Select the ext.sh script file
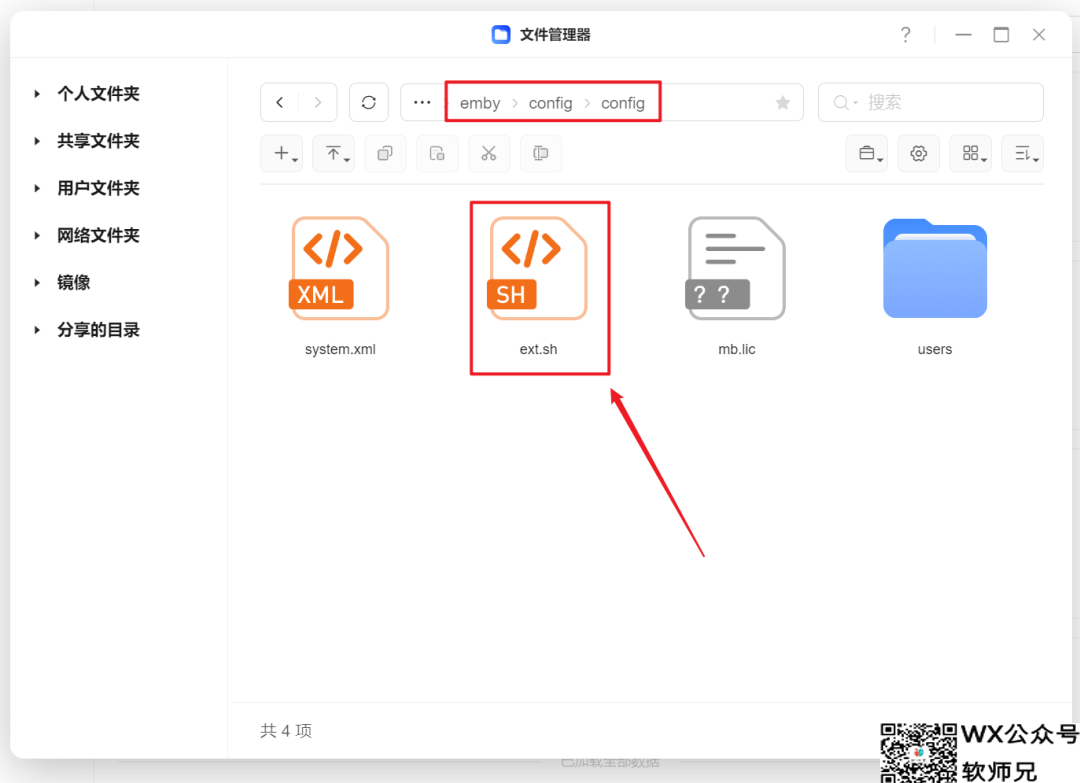This screenshot has width=1080, height=783. tap(538, 268)
